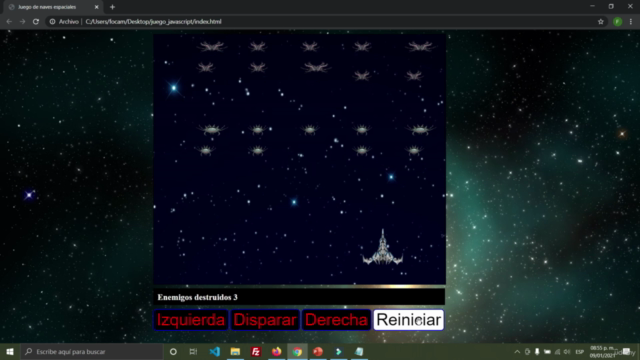
Task: Go forward in browser history
Action: click(x=22, y=22)
